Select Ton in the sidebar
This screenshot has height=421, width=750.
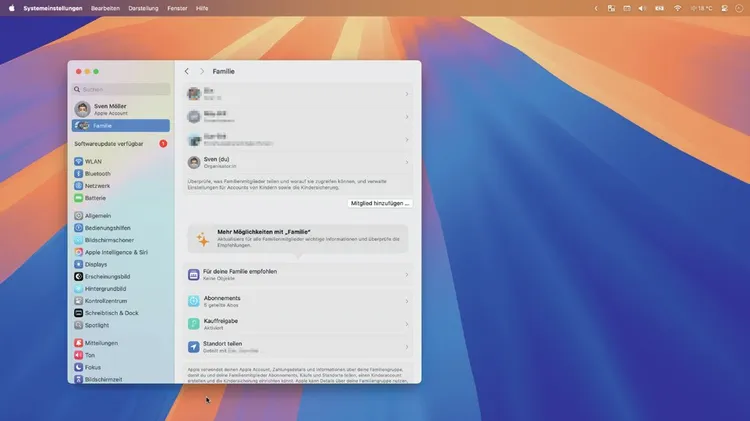pos(121,355)
